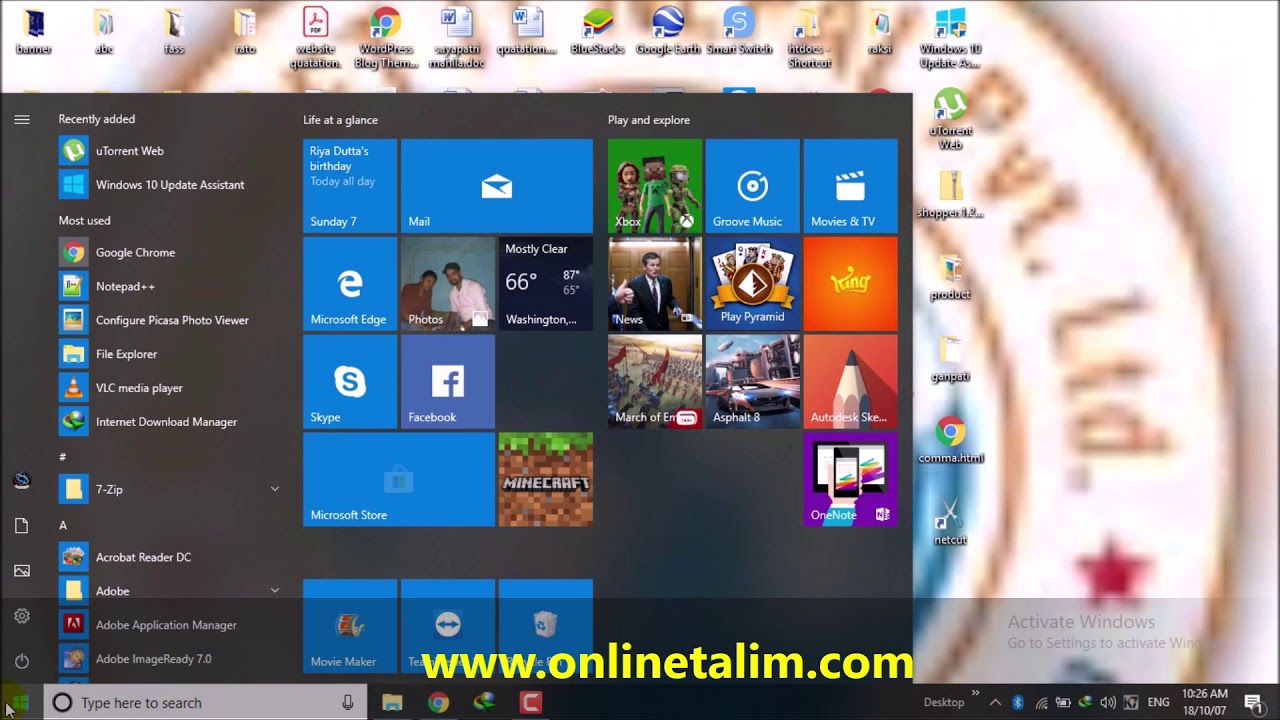Open File Explorer from the taskbar

click(x=392, y=703)
